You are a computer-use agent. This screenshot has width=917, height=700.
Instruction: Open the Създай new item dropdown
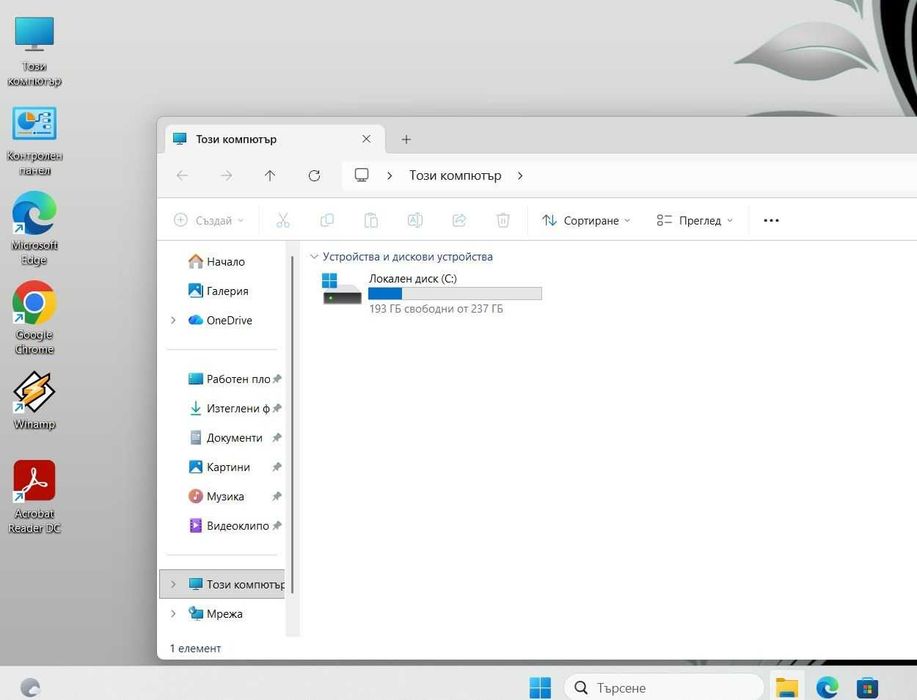pos(209,220)
